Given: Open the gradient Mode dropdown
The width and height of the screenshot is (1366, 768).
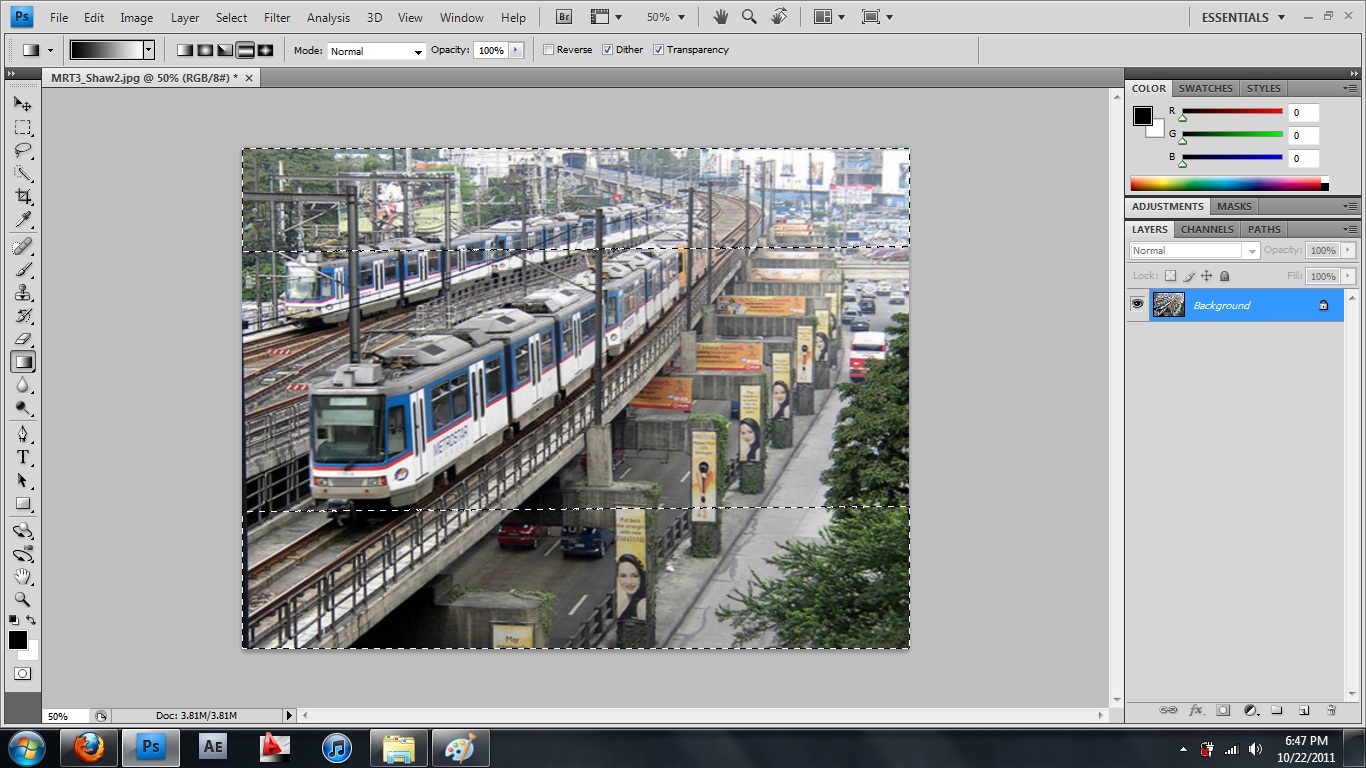Looking at the screenshot, I should 377,51.
